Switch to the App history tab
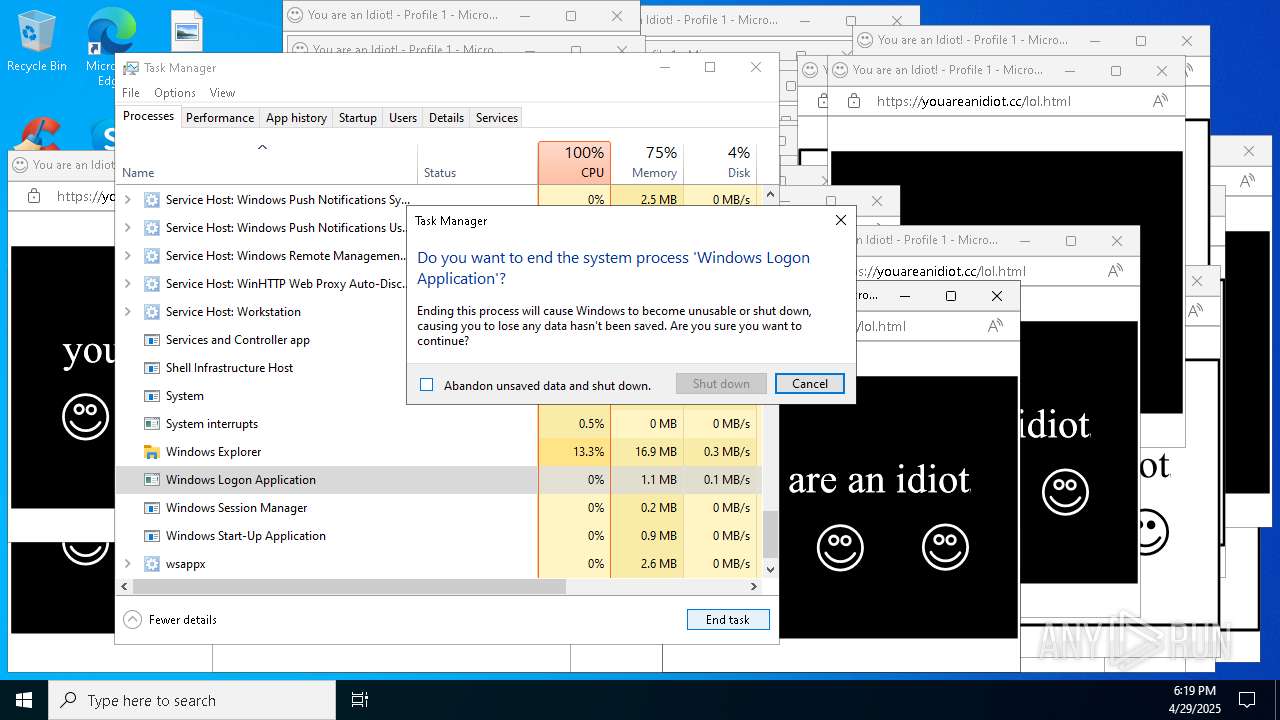Viewport: 1280px width, 720px height. pyautogui.click(x=296, y=117)
